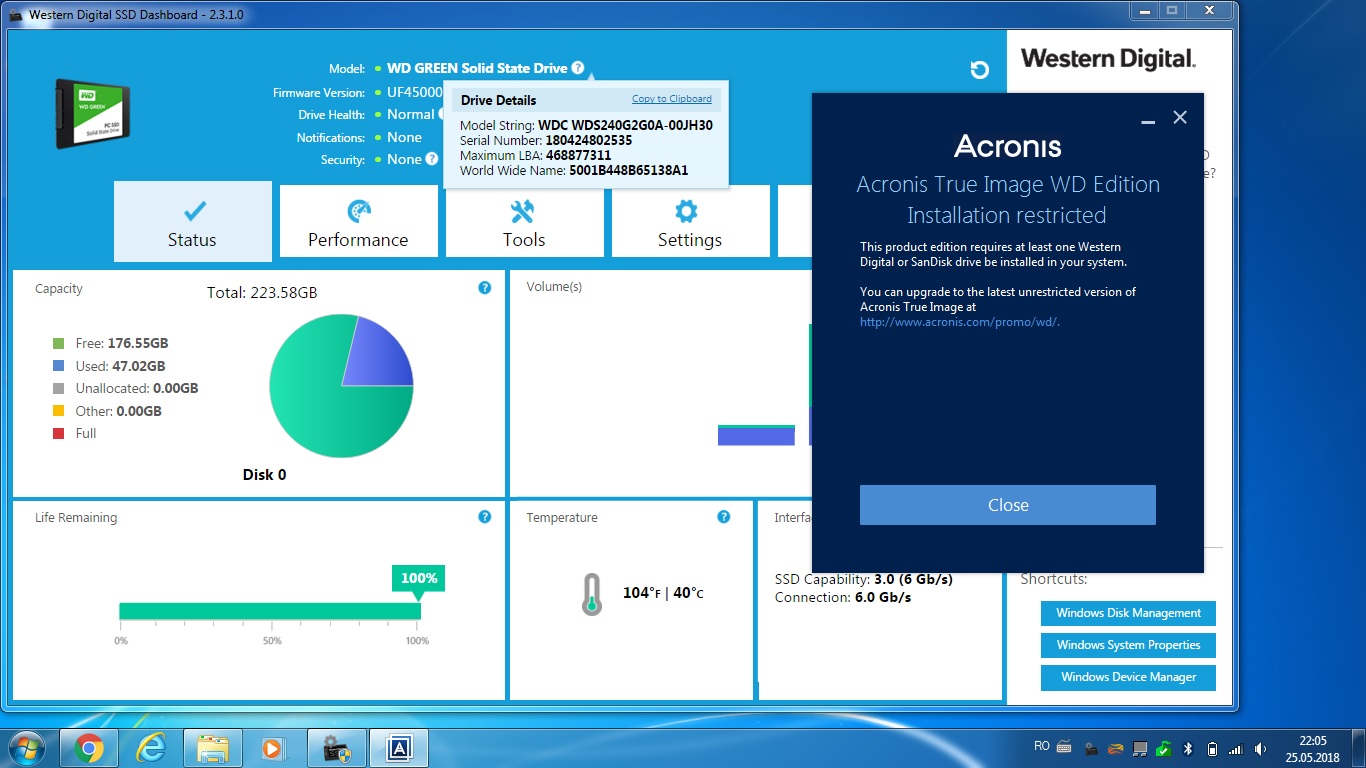The height and width of the screenshot is (768, 1366).
Task: Click the blue horizontal bar in the Volume(s) panel
Action: pyautogui.click(x=756, y=436)
